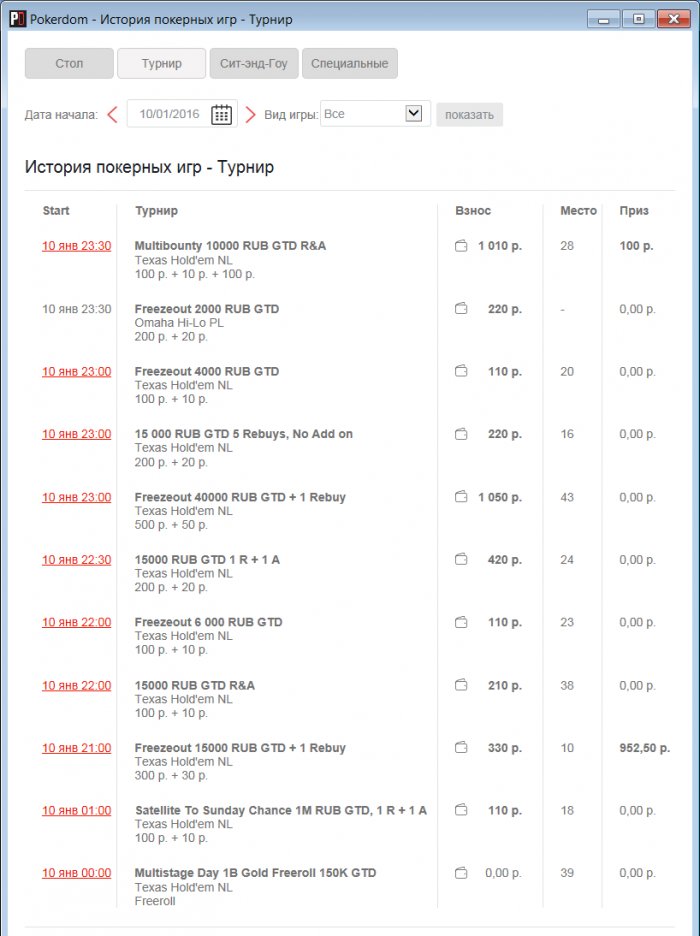
Task: Click the 10 янв 00:00 freeroll date link
Action: pos(75,872)
